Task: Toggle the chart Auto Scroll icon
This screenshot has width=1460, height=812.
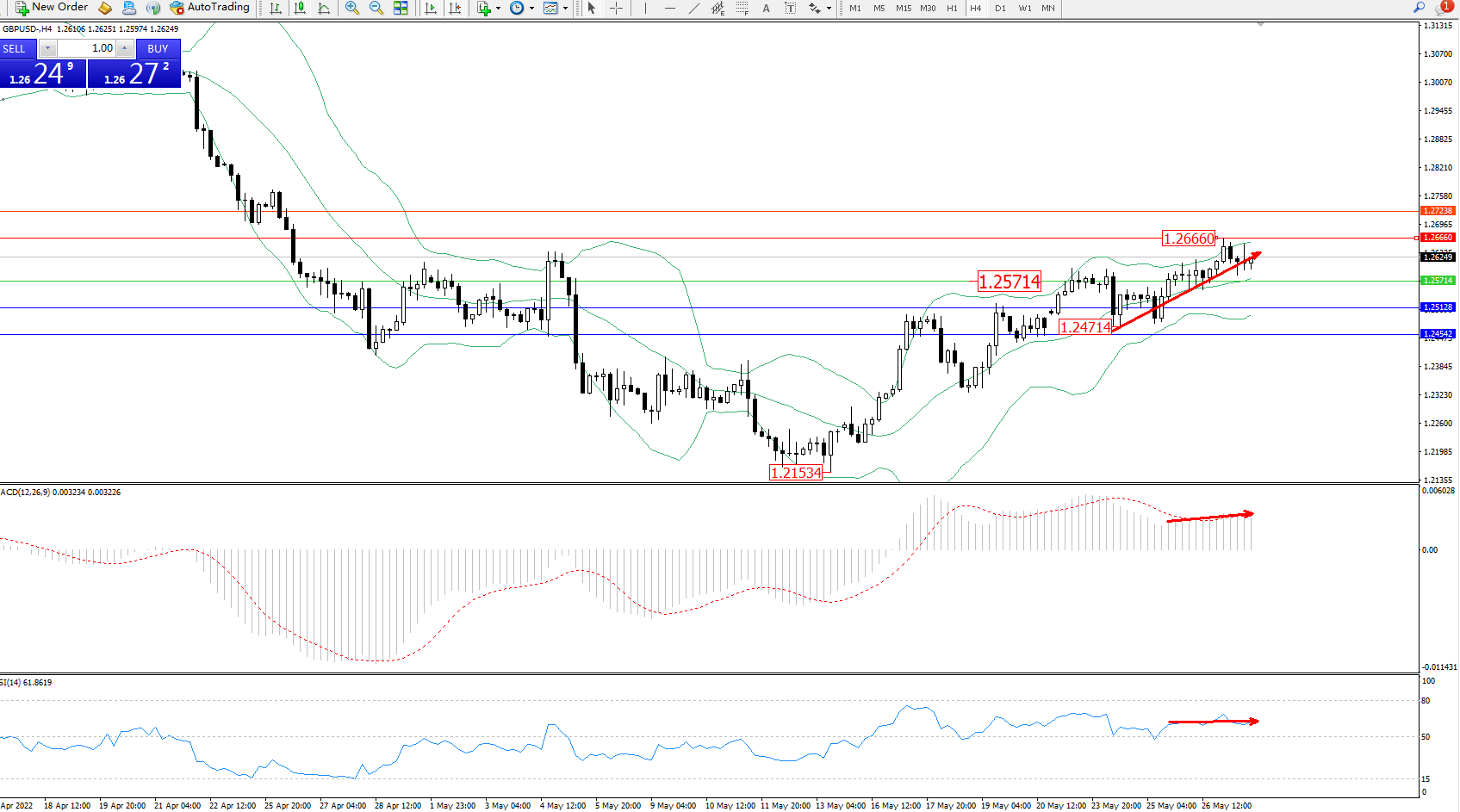Action: click(x=431, y=8)
